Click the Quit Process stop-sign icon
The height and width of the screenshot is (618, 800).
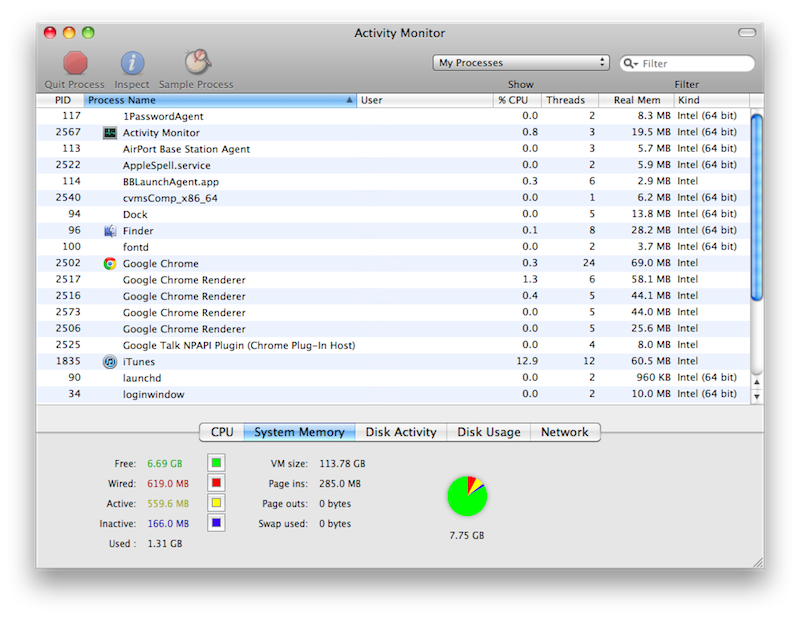click(75, 63)
